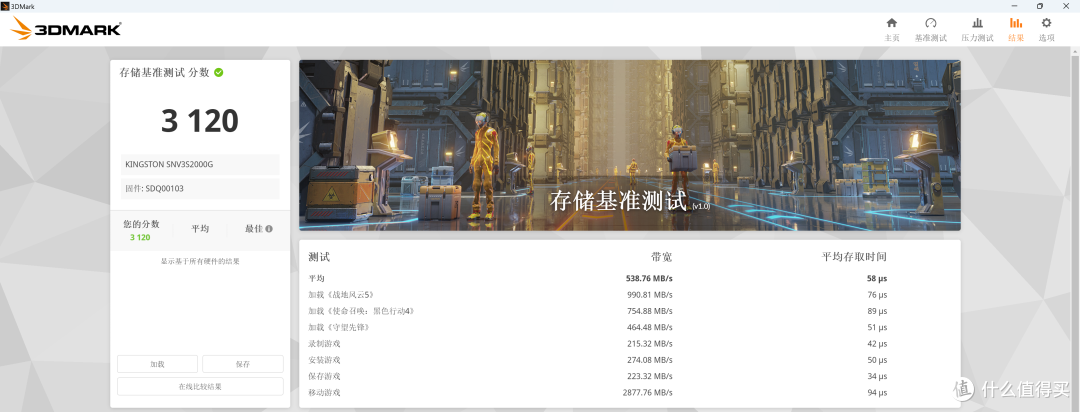Viewport: 1080px width, 412px height.
Task: Click 平均存取时间 column header
Action: coord(854,257)
